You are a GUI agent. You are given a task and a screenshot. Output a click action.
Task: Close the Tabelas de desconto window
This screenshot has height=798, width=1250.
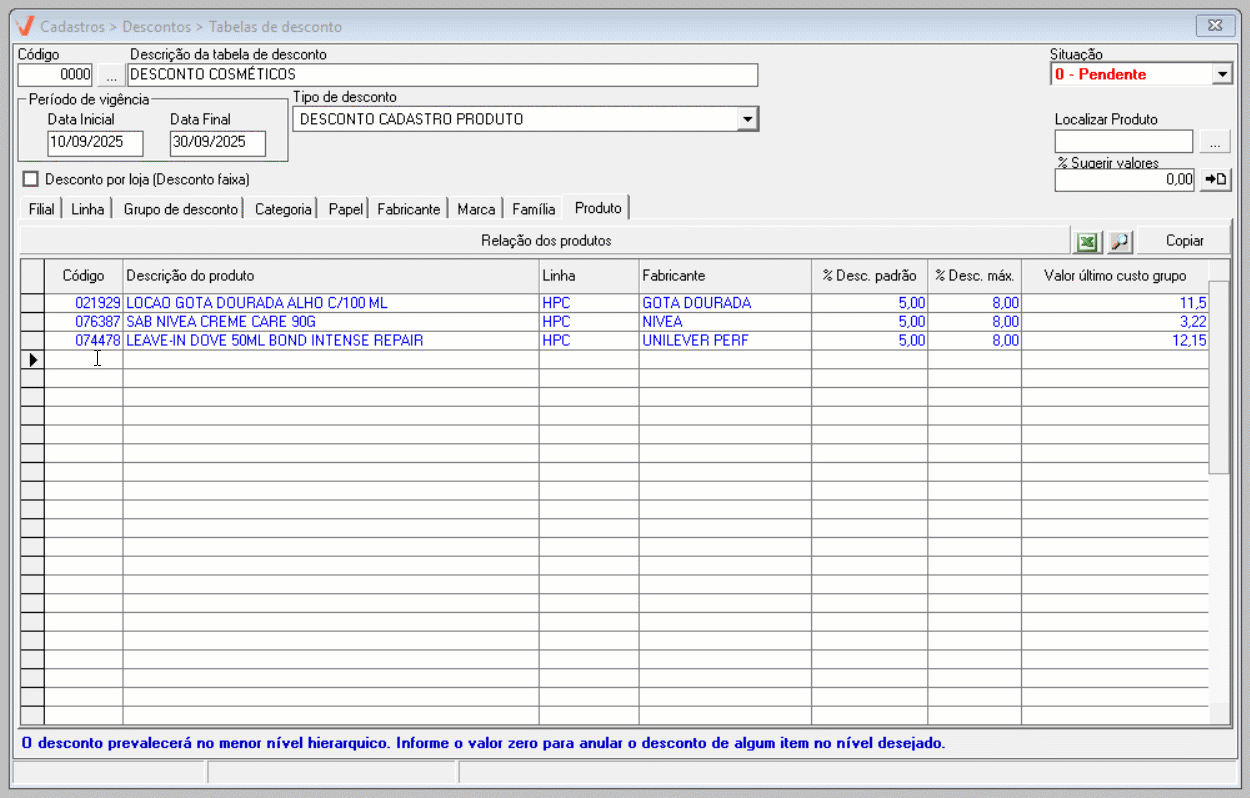pos(1215,25)
